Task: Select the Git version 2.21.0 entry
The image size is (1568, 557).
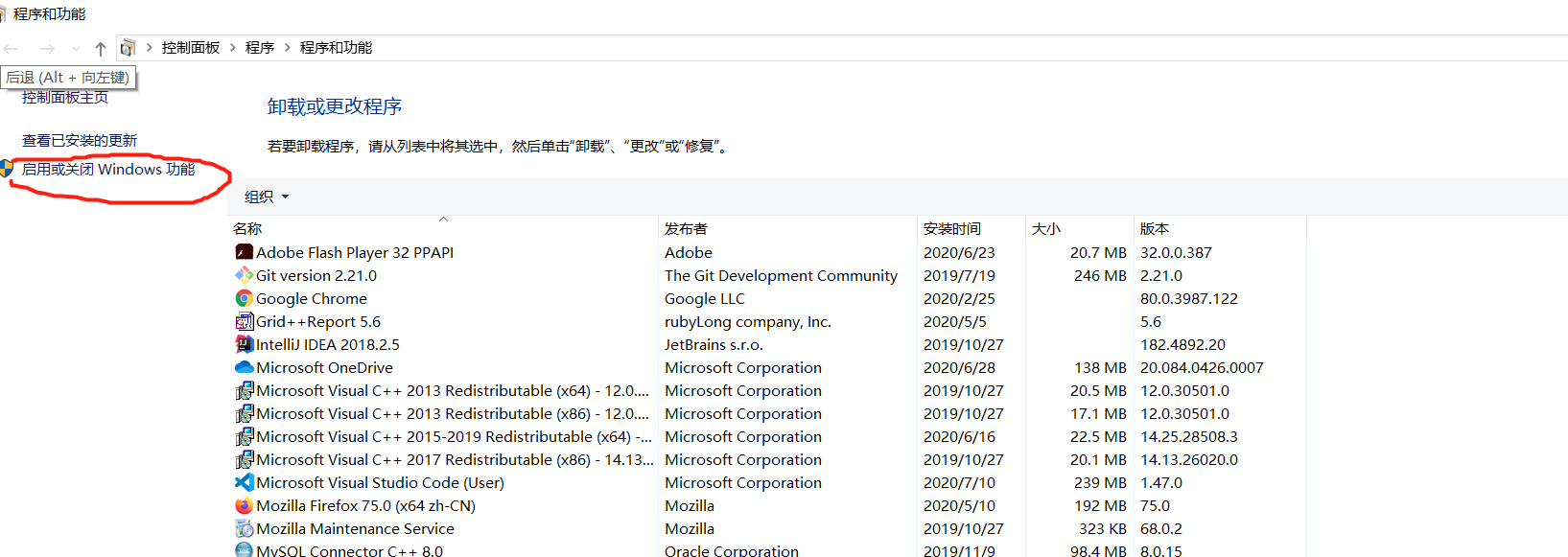Action: 316,275
